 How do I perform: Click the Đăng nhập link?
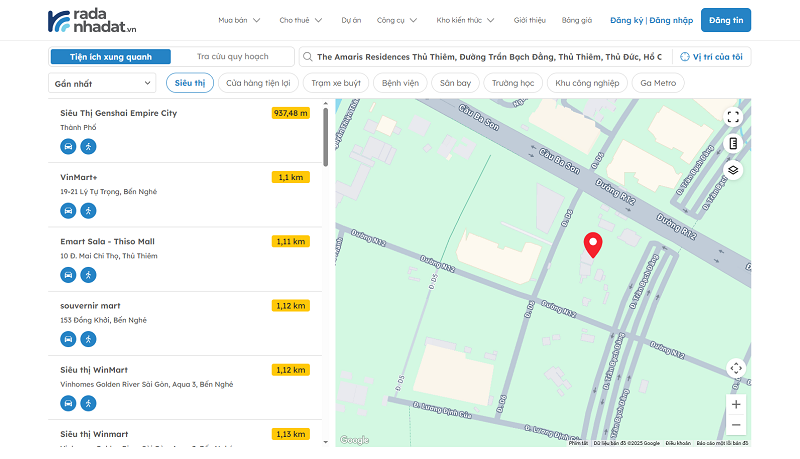671,20
